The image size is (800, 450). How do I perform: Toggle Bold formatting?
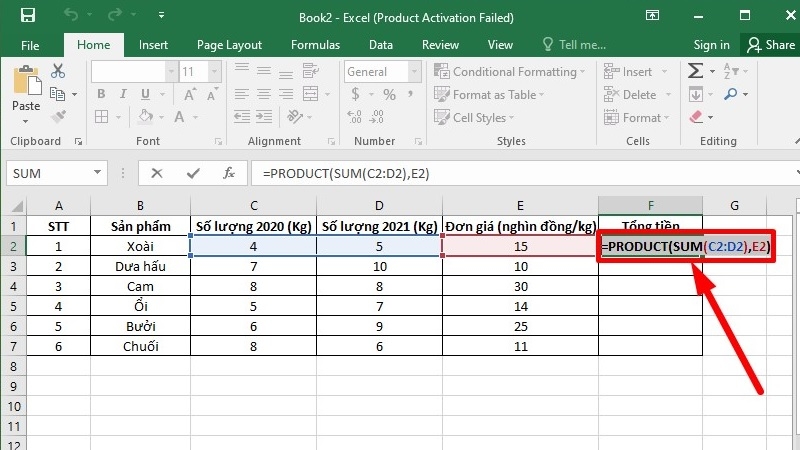(101, 94)
